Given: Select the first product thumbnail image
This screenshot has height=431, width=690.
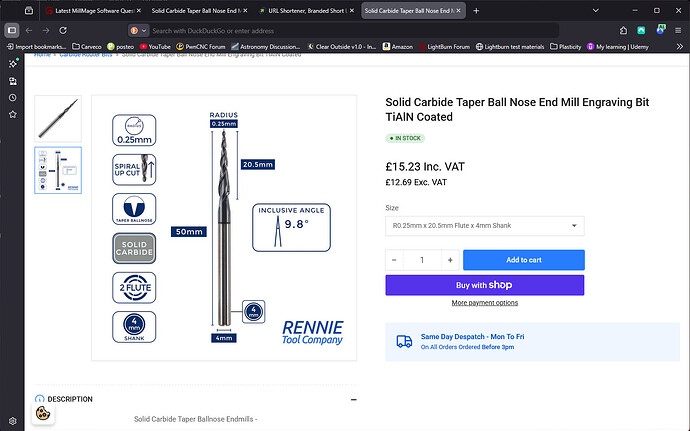Looking at the screenshot, I should coord(58,118).
